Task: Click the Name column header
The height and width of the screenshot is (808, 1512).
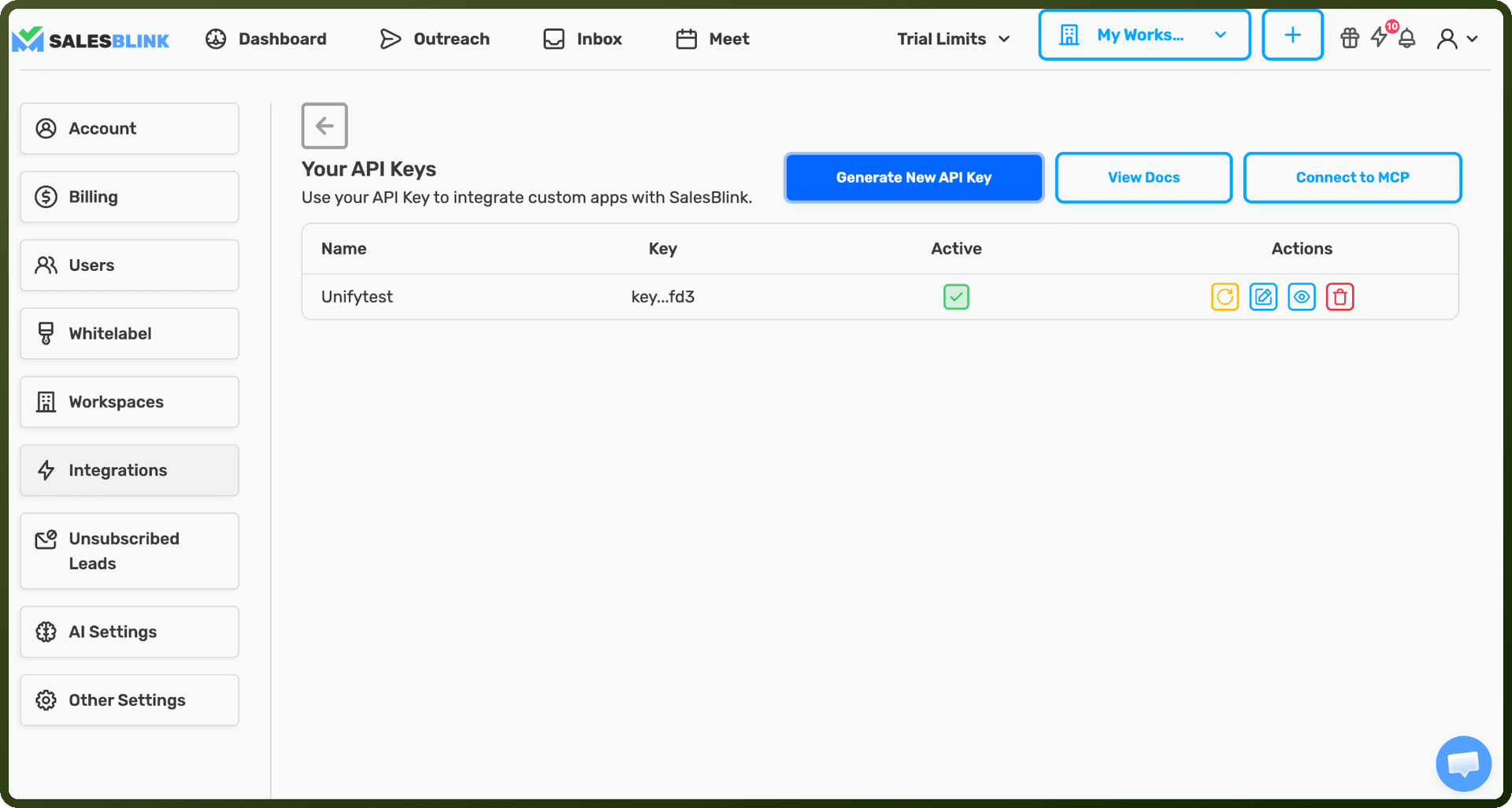Action: point(343,249)
